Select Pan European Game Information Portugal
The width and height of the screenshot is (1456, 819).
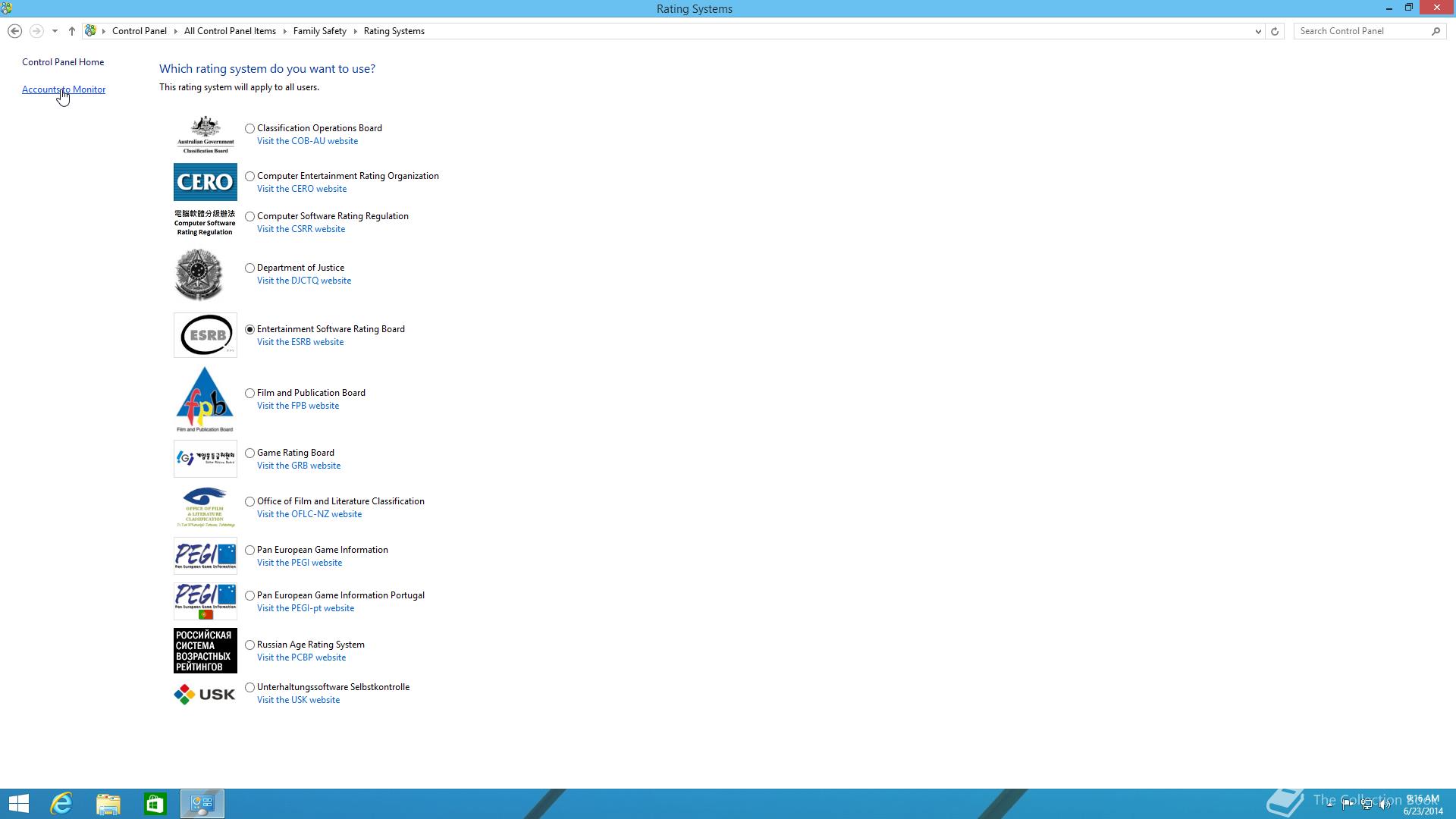click(x=249, y=596)
